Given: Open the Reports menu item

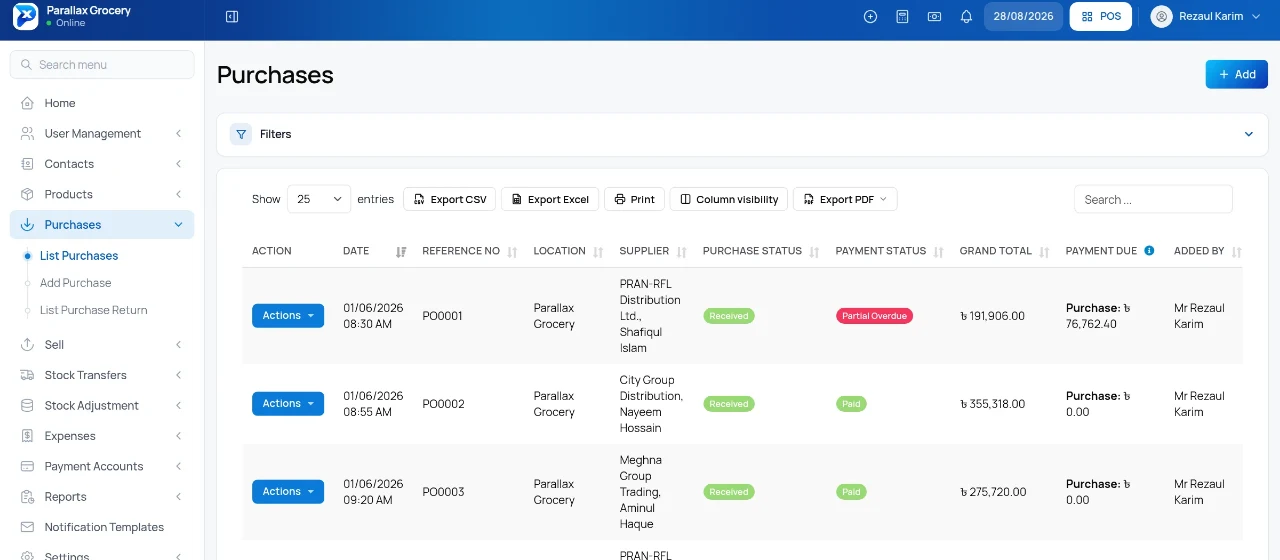Looking at the screenshot, I should (102, 497).
